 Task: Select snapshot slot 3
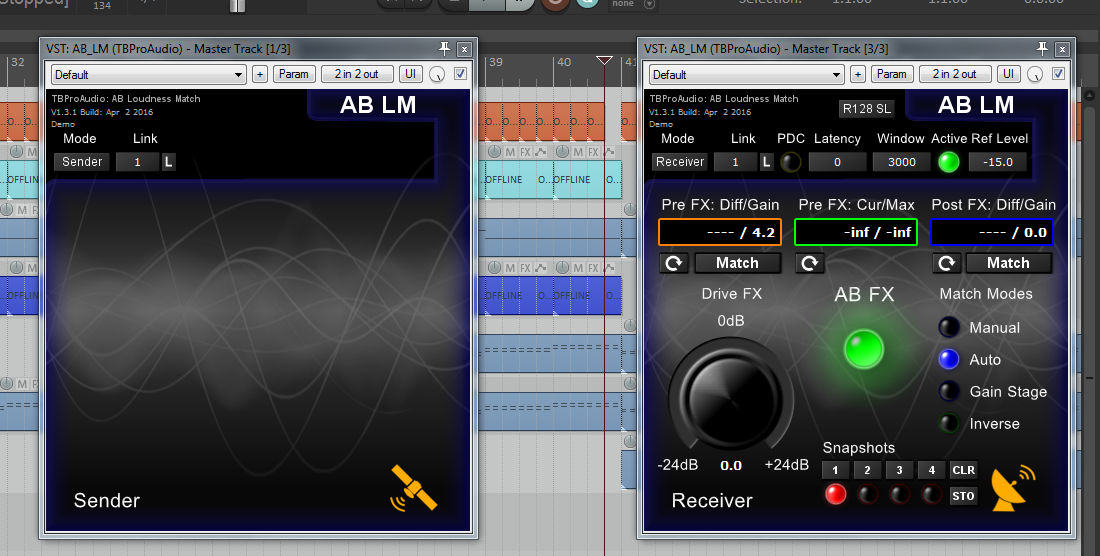tap(899, 470)
